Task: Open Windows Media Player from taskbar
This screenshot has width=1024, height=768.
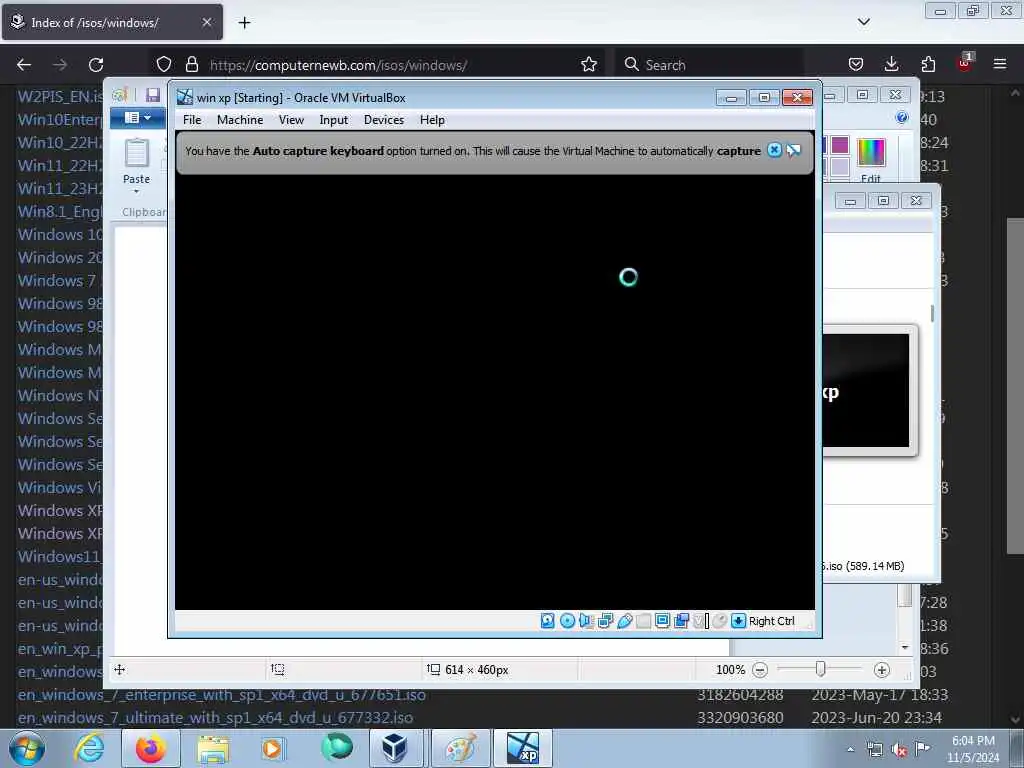Action: (273, 748)
